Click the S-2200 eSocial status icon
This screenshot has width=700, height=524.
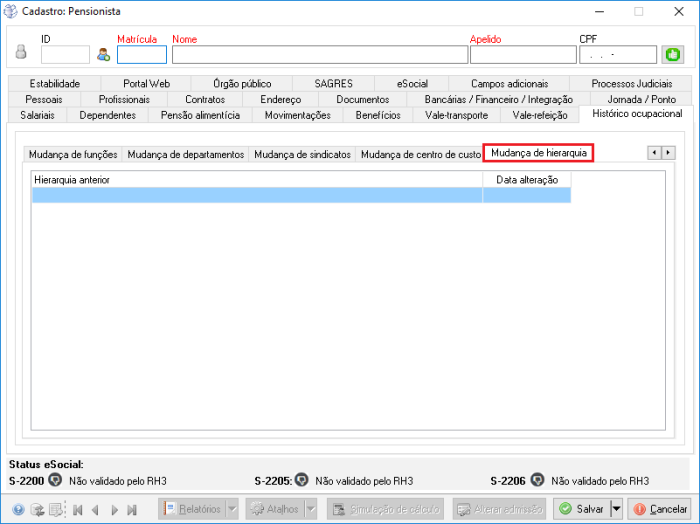coord(55,480)
